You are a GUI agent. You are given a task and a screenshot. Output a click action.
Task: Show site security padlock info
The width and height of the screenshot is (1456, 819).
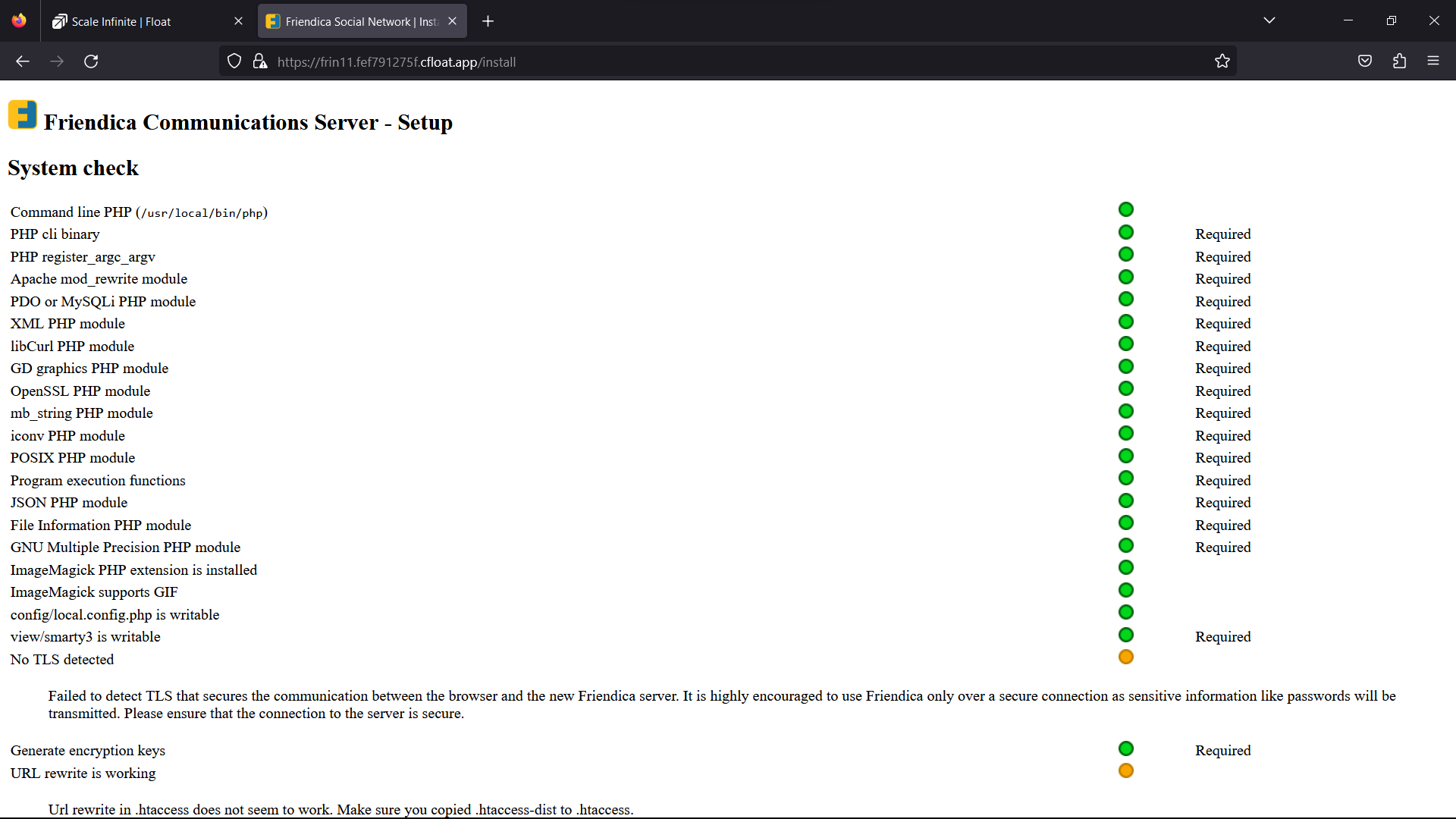(260, 61)
